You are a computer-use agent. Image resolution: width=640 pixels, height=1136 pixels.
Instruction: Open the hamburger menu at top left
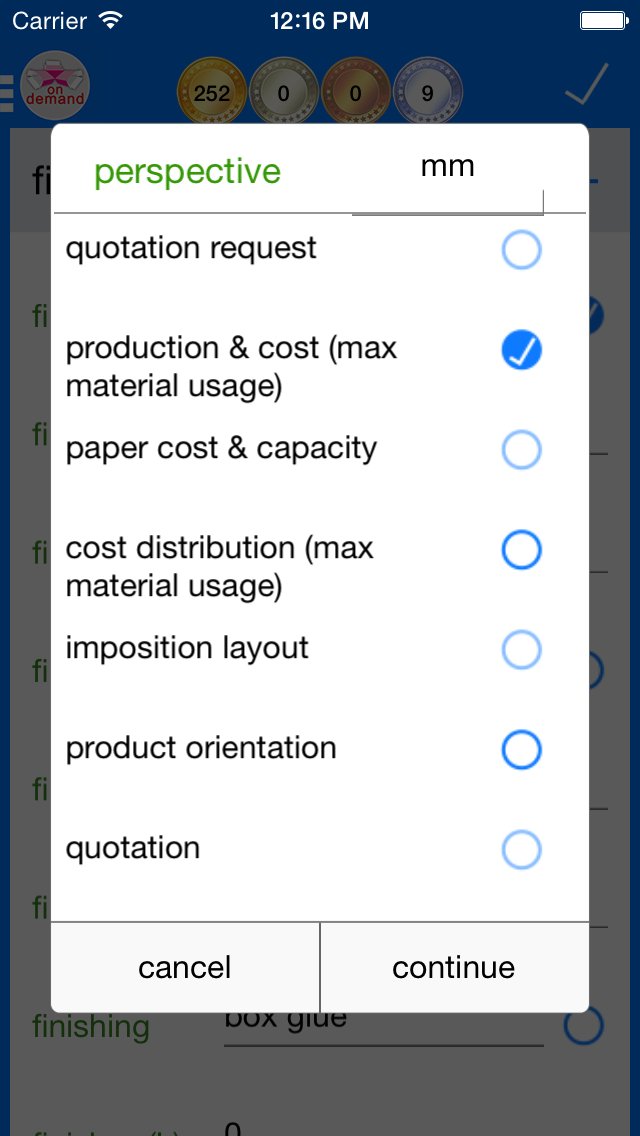tap(8, 90)
